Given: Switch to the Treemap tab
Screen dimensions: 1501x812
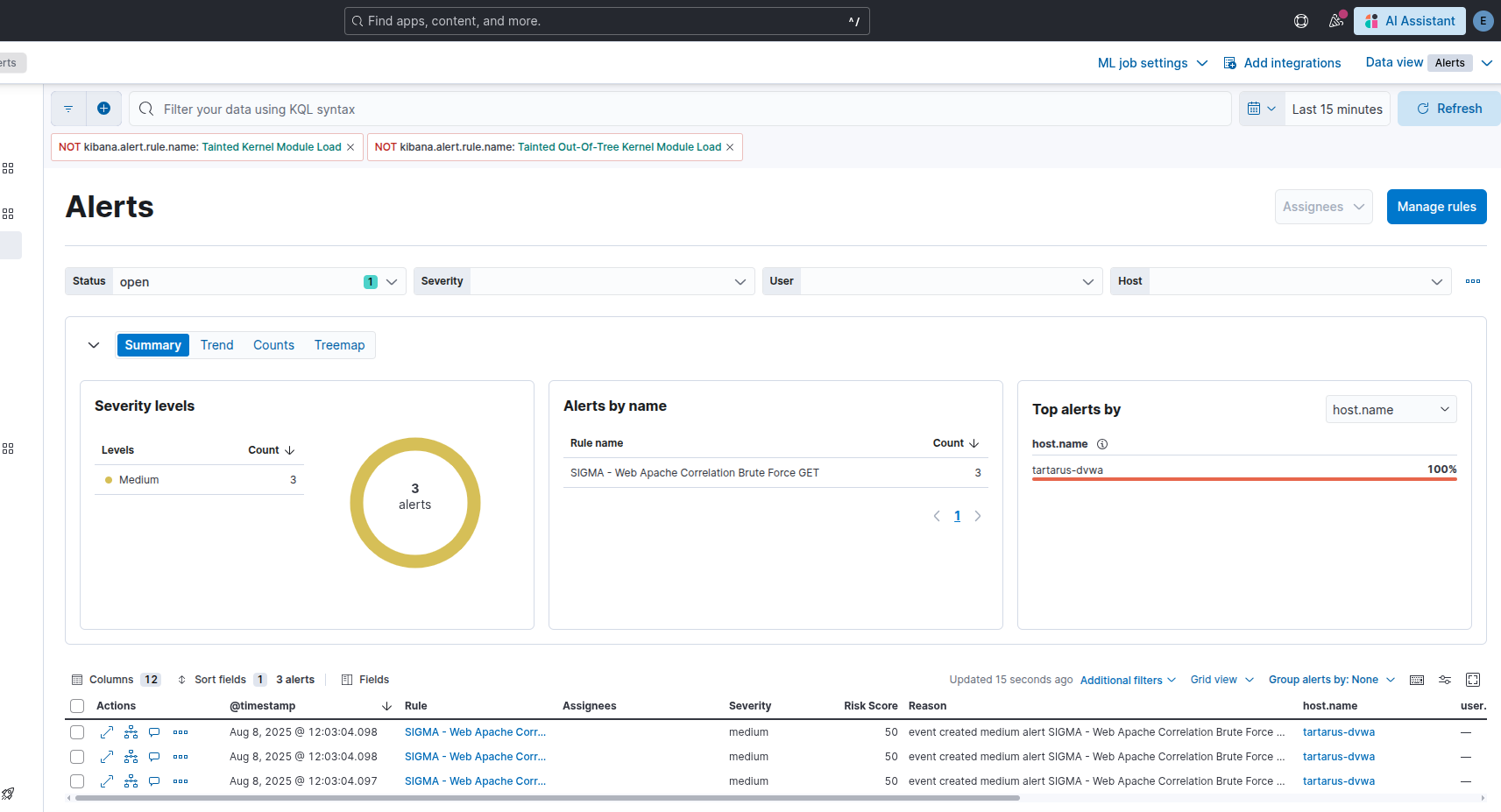Looking at the screenshot, I should pyautogui.click(x=339, y=345).
